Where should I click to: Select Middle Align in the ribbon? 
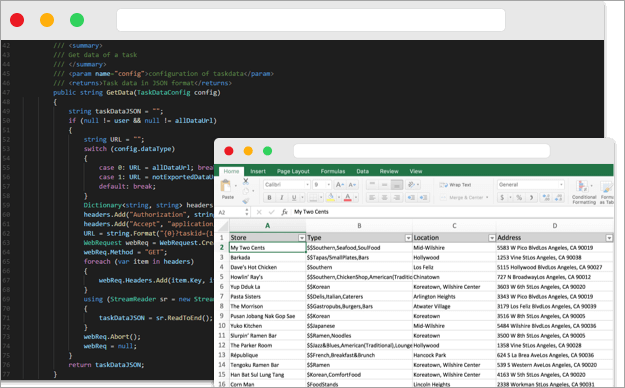(x=384, y=185)
